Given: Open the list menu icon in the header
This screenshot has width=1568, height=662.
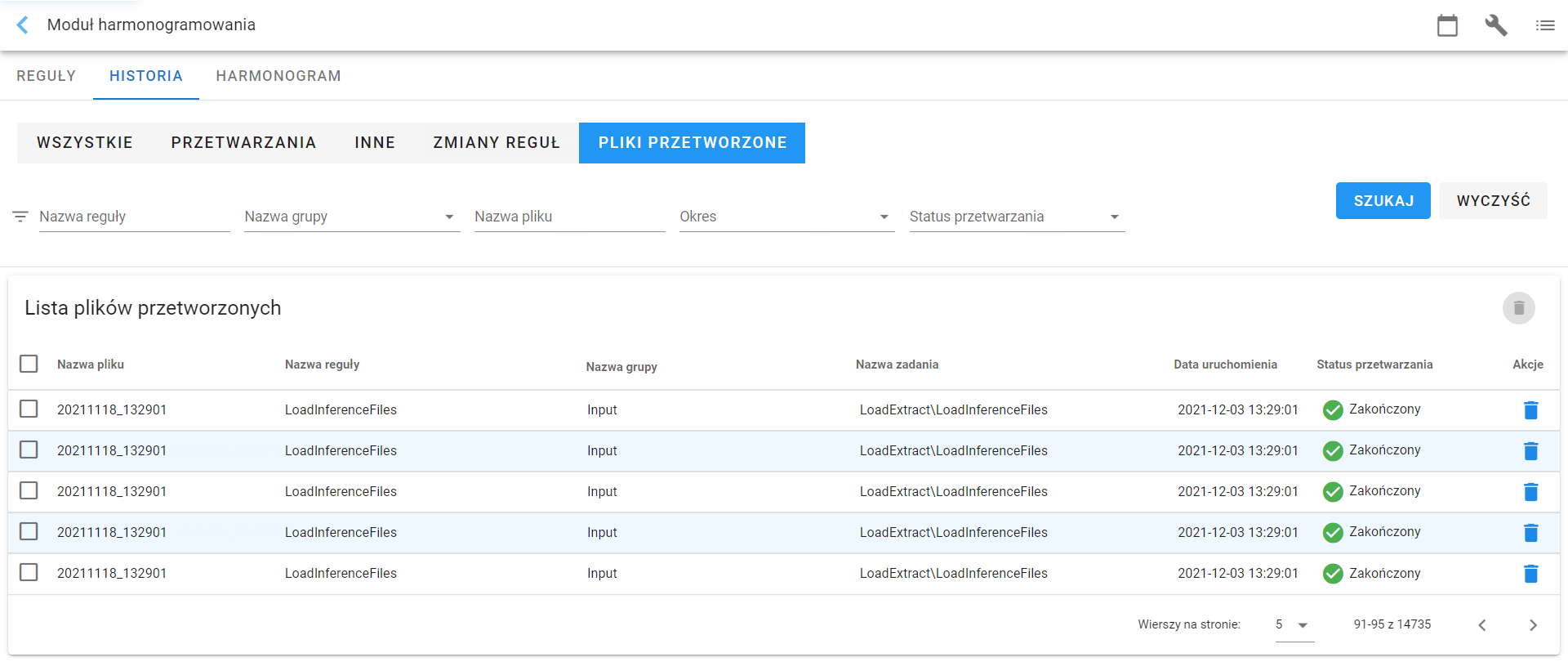Looking at the screenshot, I should tap(1545, 25).
